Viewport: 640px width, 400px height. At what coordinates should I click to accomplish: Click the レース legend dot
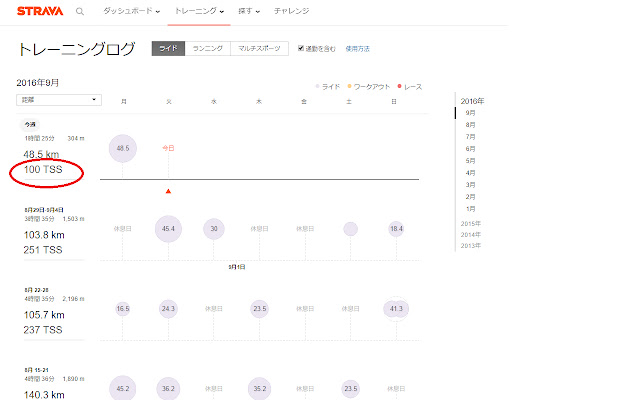click(400, 86)
